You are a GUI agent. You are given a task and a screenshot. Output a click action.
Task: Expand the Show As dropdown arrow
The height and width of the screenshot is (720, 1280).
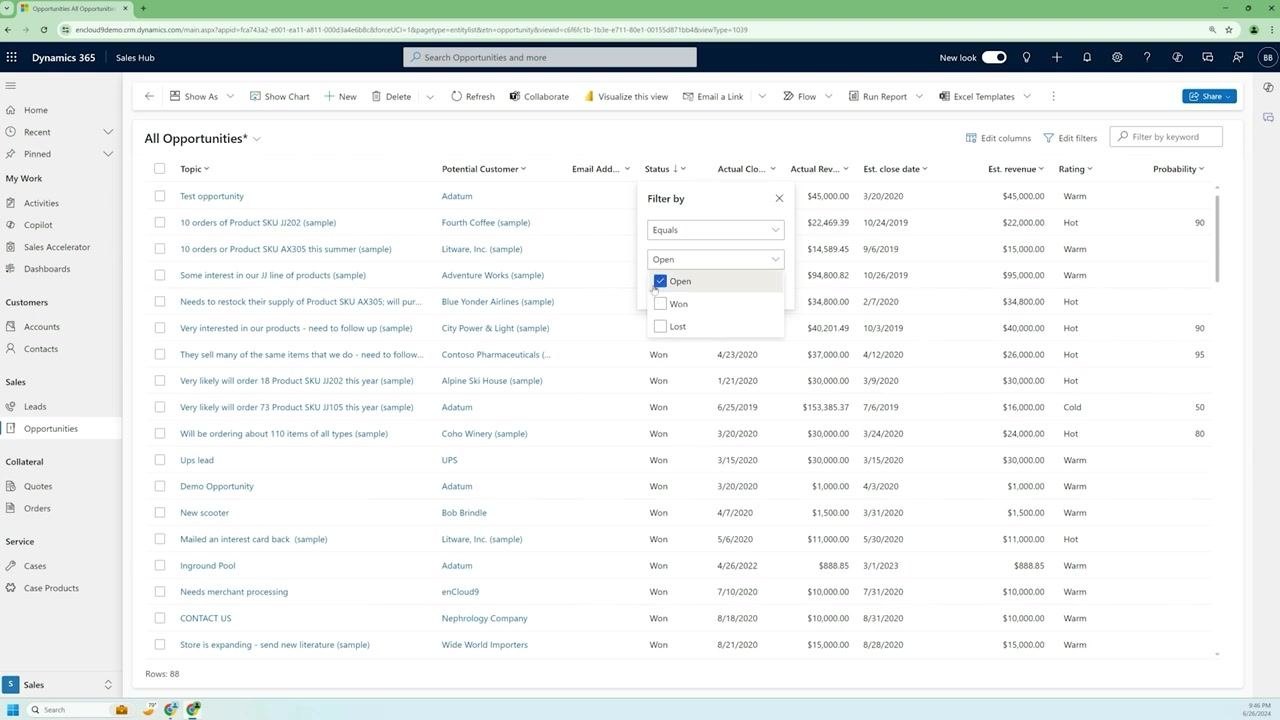click(x=230, y=96)
